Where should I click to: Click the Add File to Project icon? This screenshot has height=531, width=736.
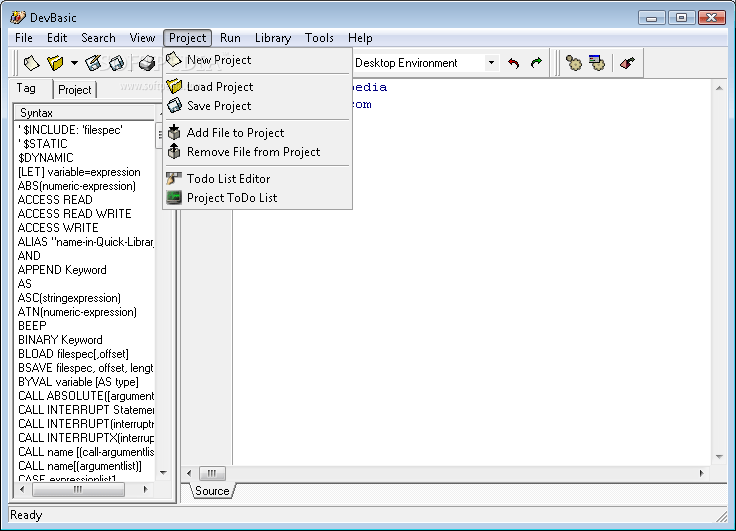pos(174,132)
